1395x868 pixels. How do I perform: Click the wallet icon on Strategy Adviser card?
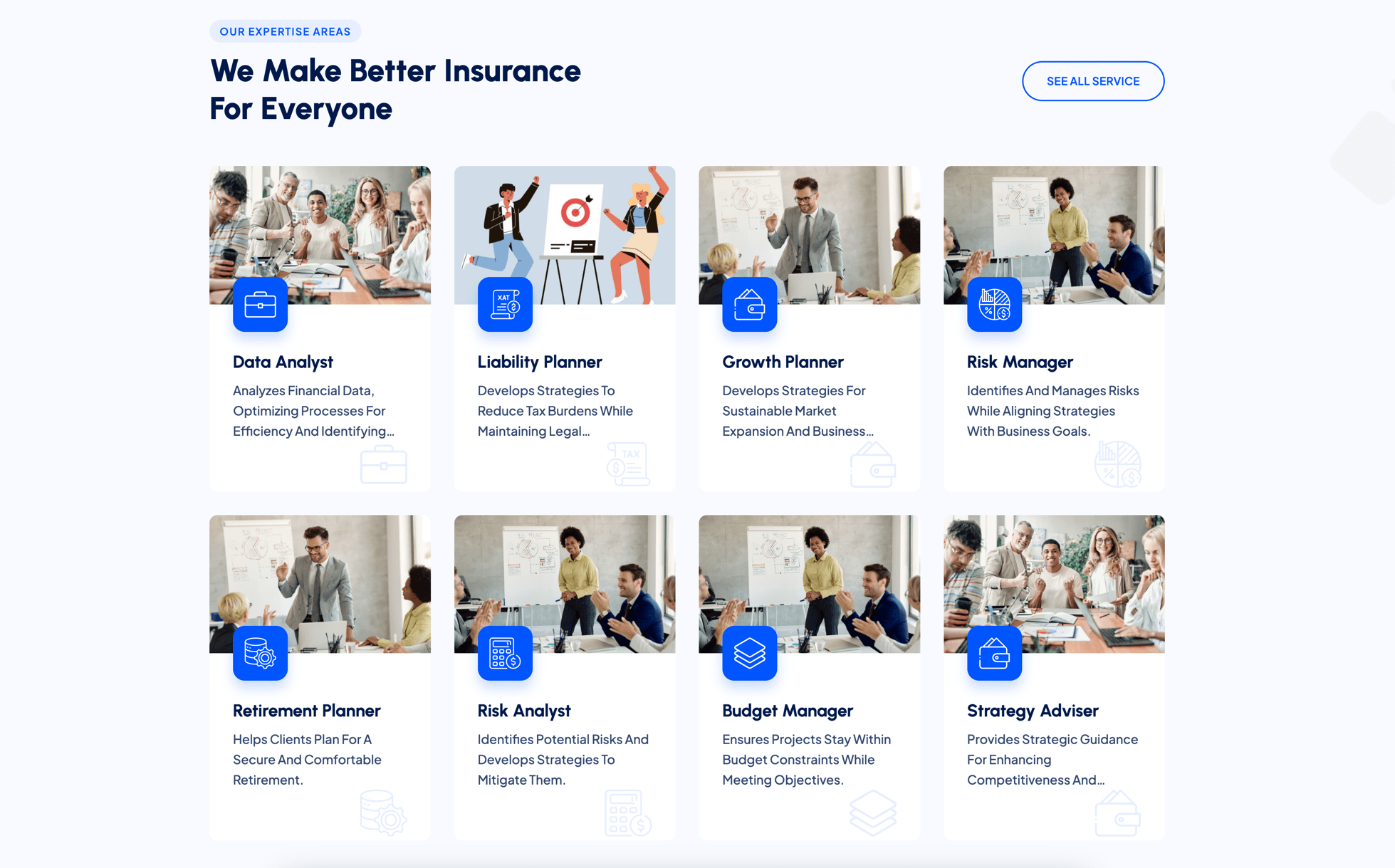coord(994,654)
